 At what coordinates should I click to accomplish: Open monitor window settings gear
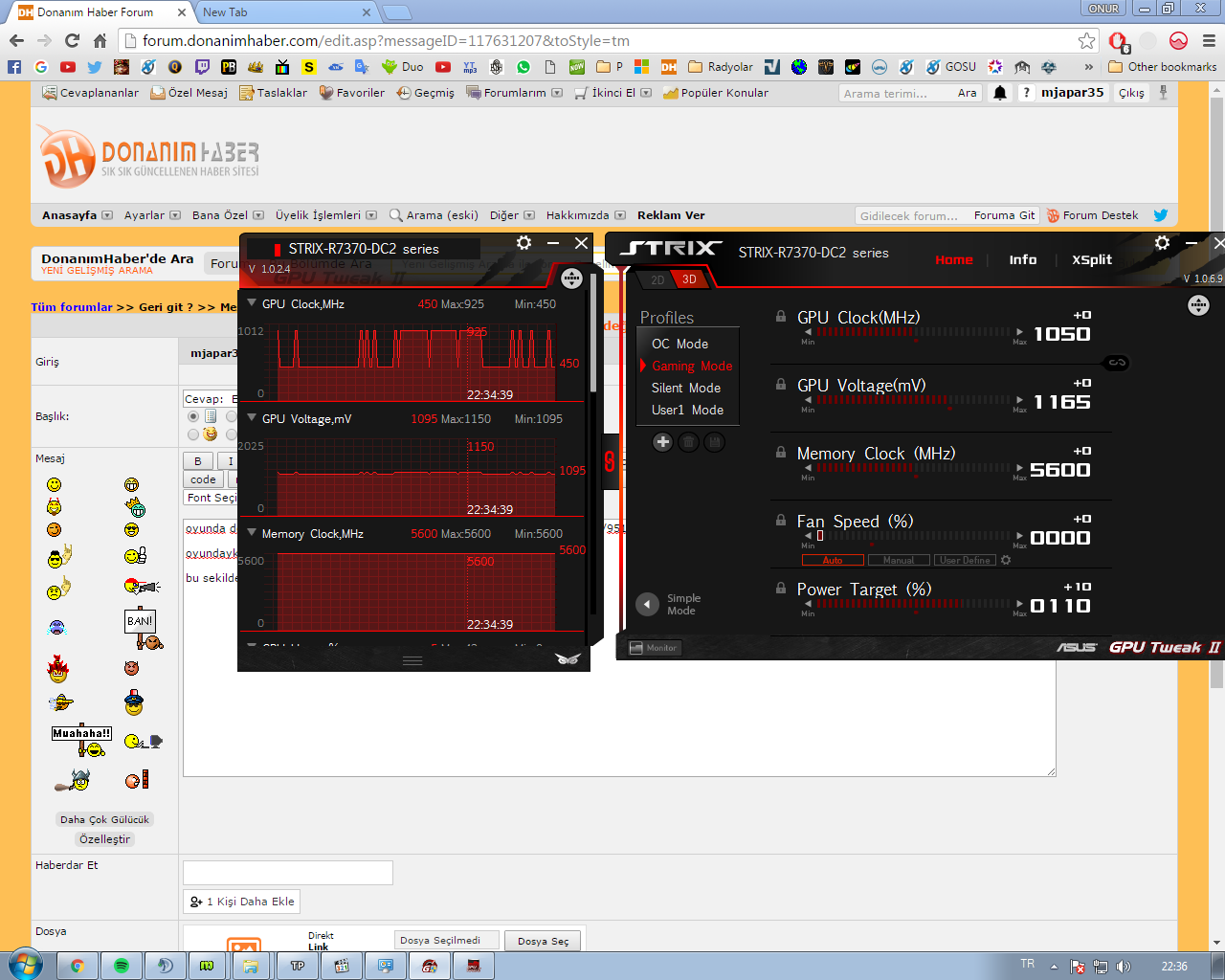523,243
